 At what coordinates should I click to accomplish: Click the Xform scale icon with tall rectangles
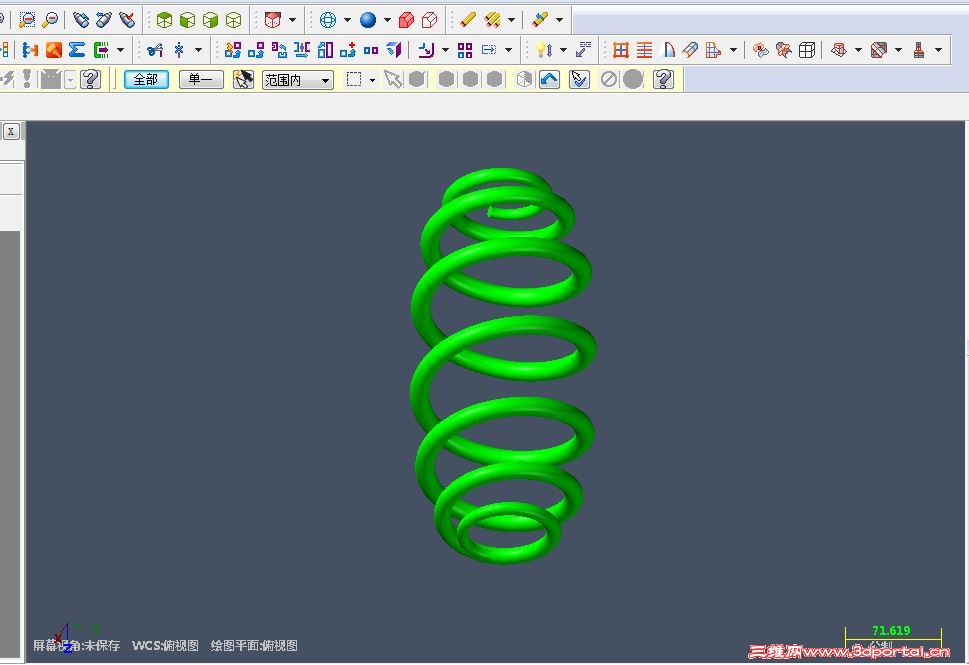[325, 50]
